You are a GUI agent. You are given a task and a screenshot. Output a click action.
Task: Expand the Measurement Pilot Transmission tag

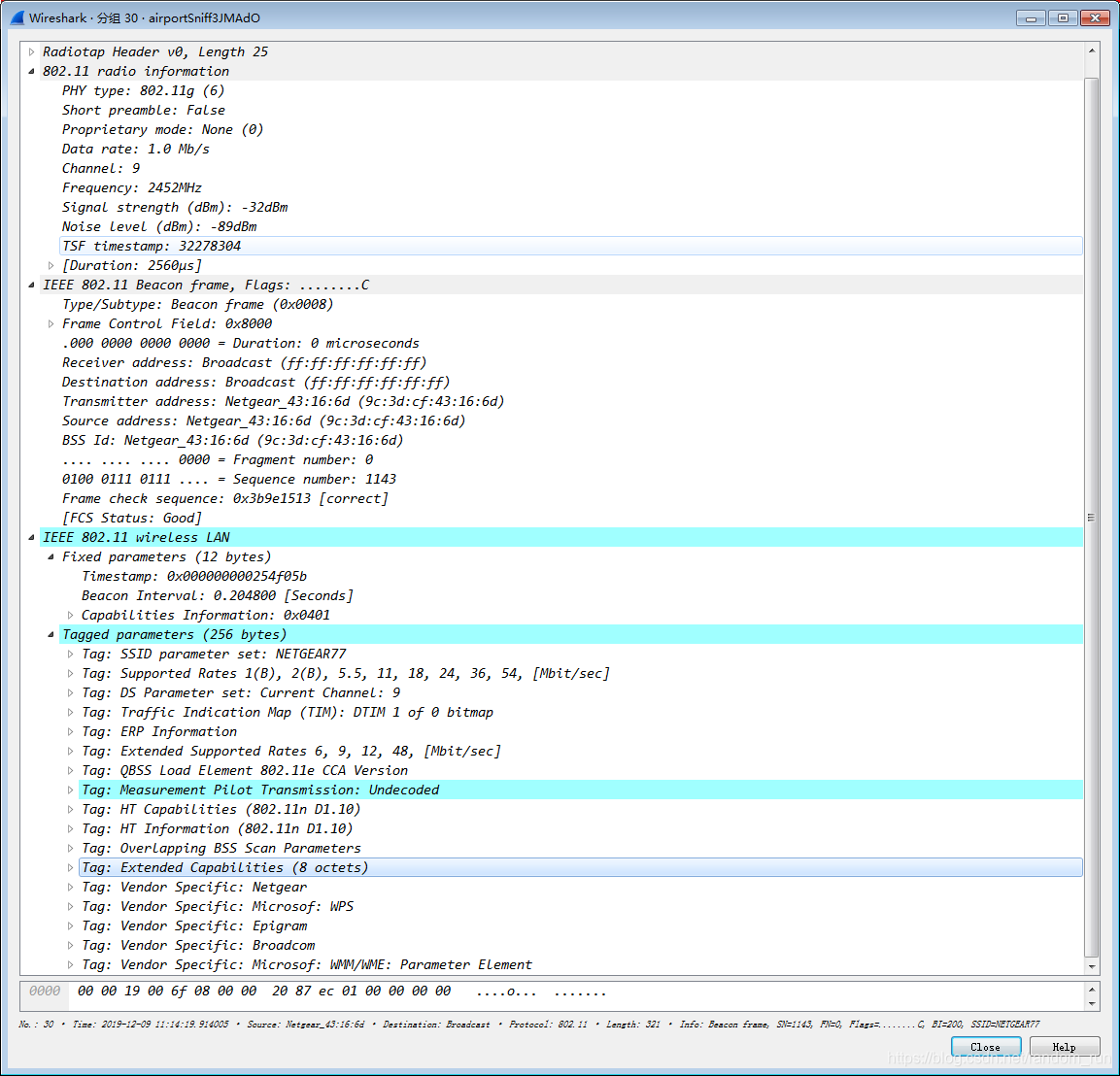click(x=70, y=790)
